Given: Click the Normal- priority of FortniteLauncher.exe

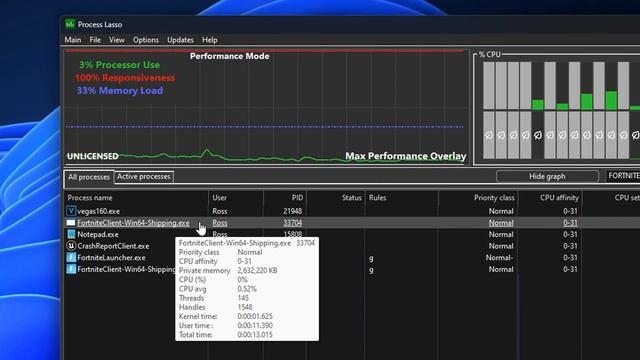Looking at the screenshot, I should coord(499,258).
